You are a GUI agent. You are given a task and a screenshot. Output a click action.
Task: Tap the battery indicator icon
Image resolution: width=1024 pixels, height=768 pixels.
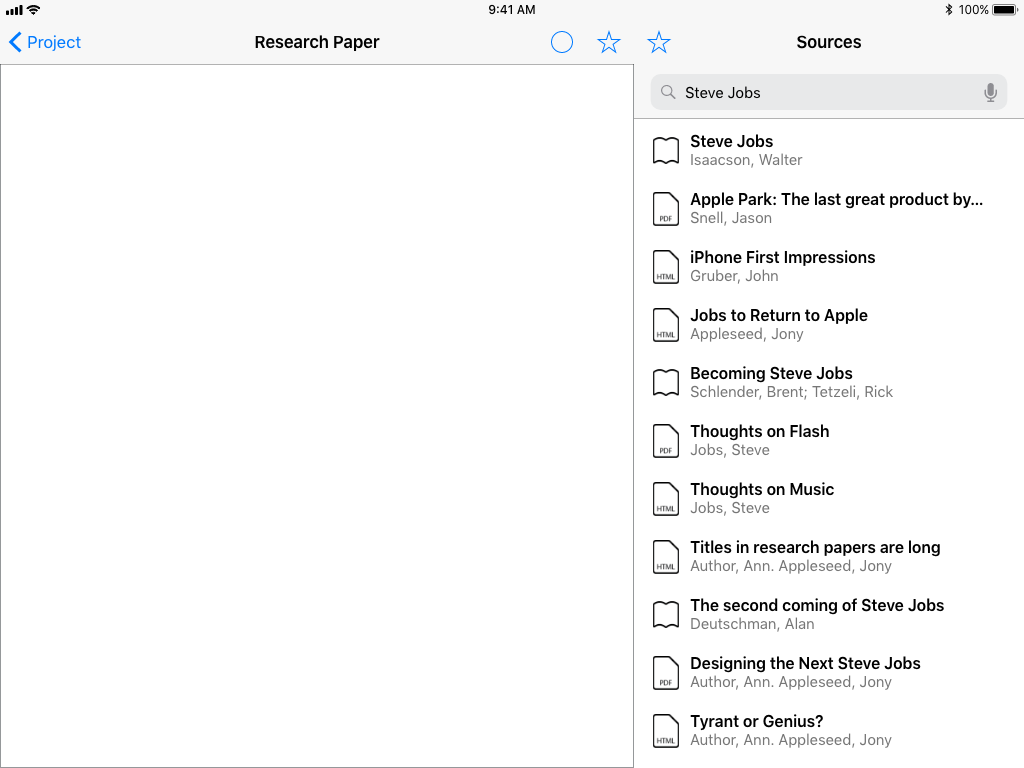click(1004, 10)
